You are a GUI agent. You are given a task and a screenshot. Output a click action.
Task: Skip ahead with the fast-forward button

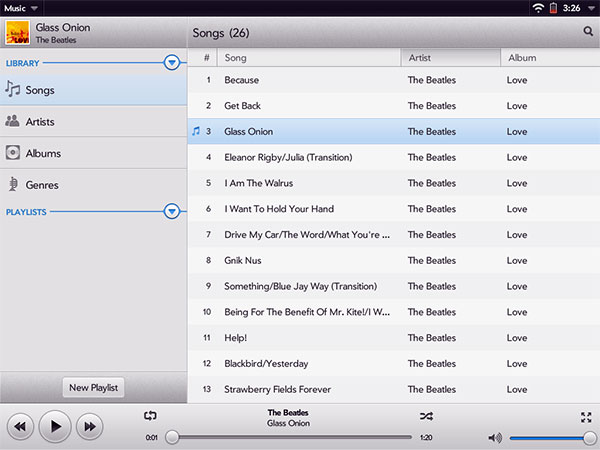coord(90,426)
